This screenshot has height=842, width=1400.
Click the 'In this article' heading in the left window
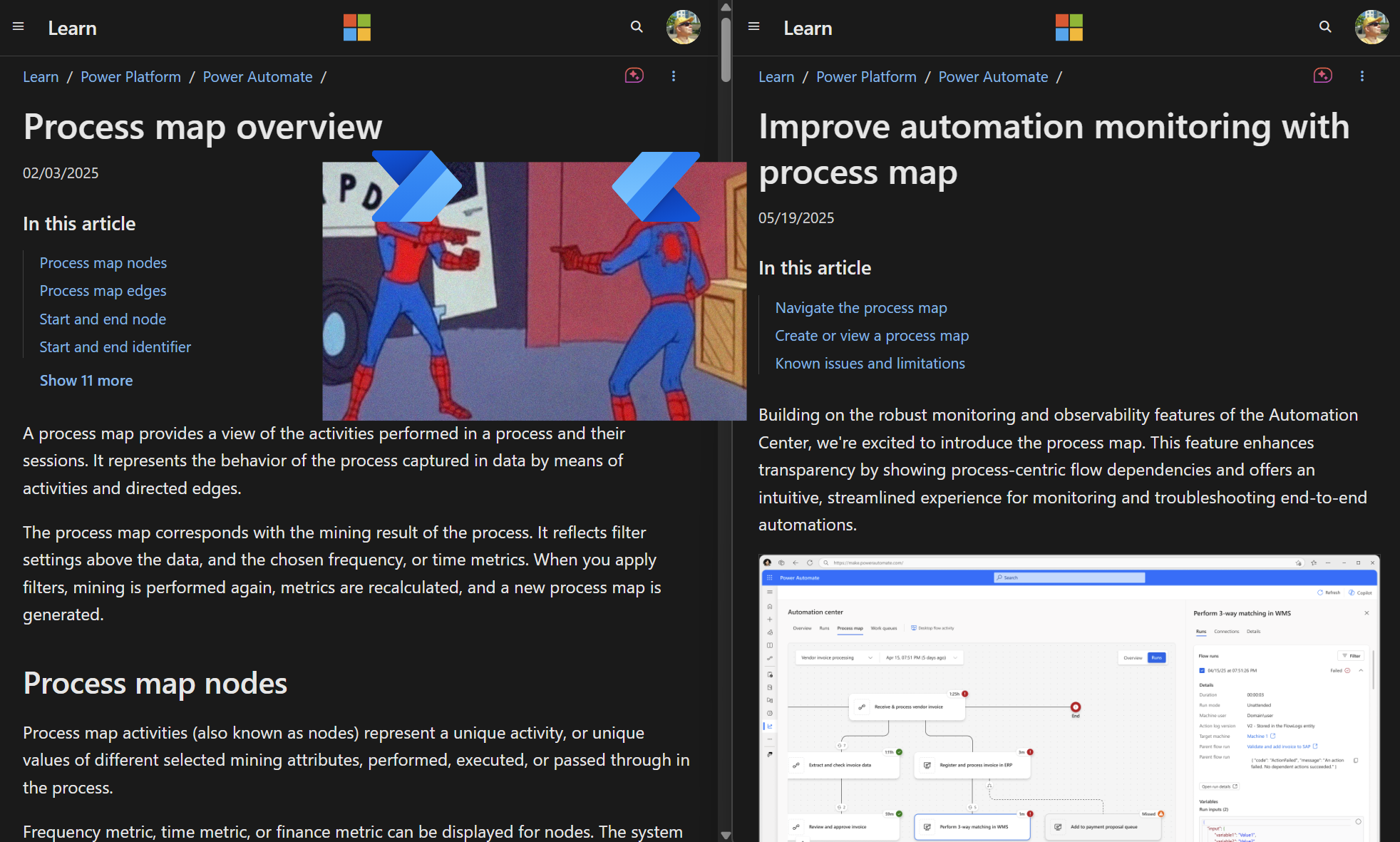pyautogui.click(x=79, y=224)
